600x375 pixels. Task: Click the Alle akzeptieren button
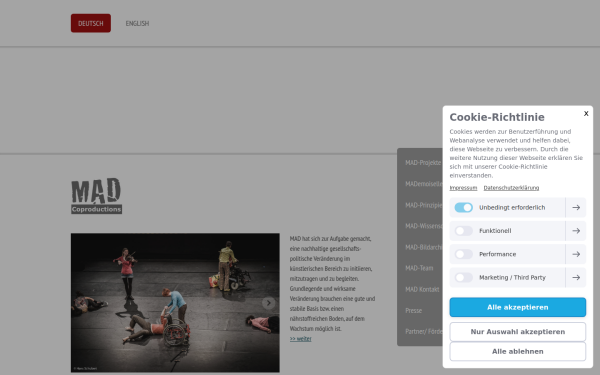517,307
